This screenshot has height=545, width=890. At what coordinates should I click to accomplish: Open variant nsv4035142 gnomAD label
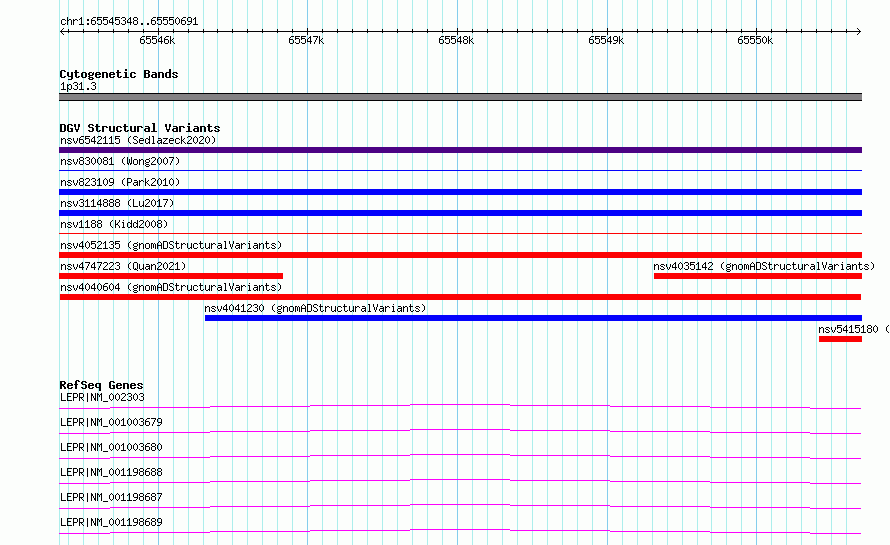[x=764, y=266]
